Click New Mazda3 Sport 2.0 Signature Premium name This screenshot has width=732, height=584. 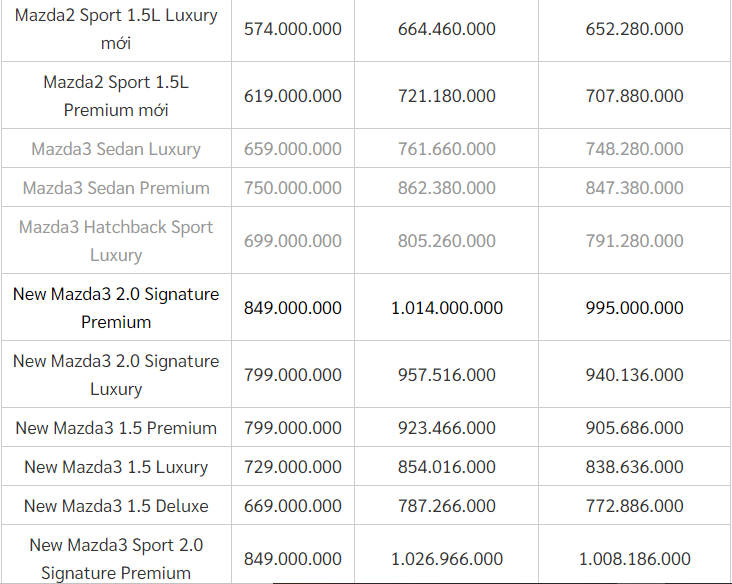tap(116, 559)
